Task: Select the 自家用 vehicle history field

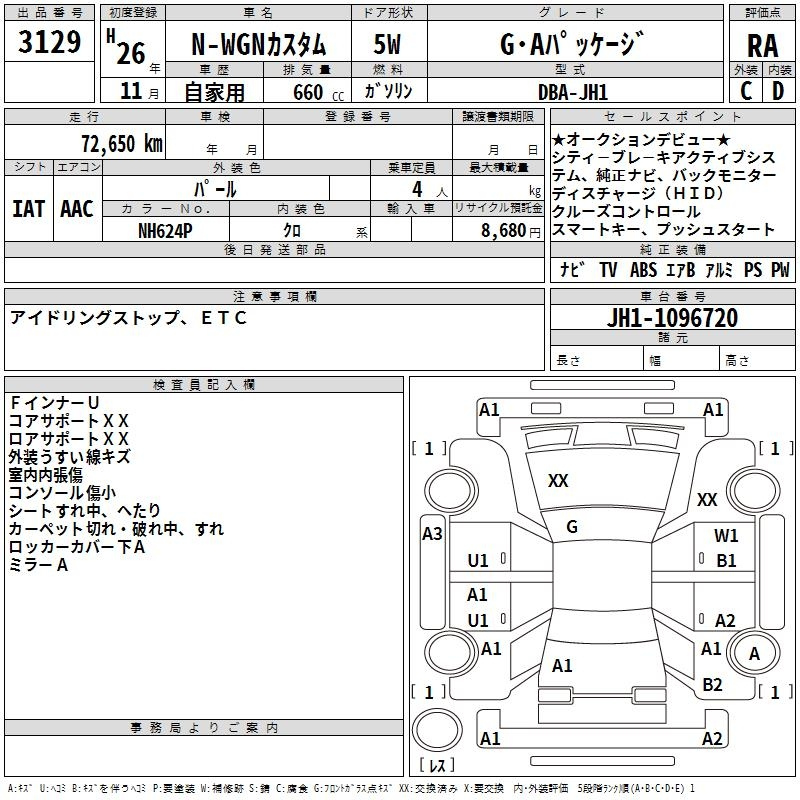Action: pyautogui.click(x=213, y=92)
